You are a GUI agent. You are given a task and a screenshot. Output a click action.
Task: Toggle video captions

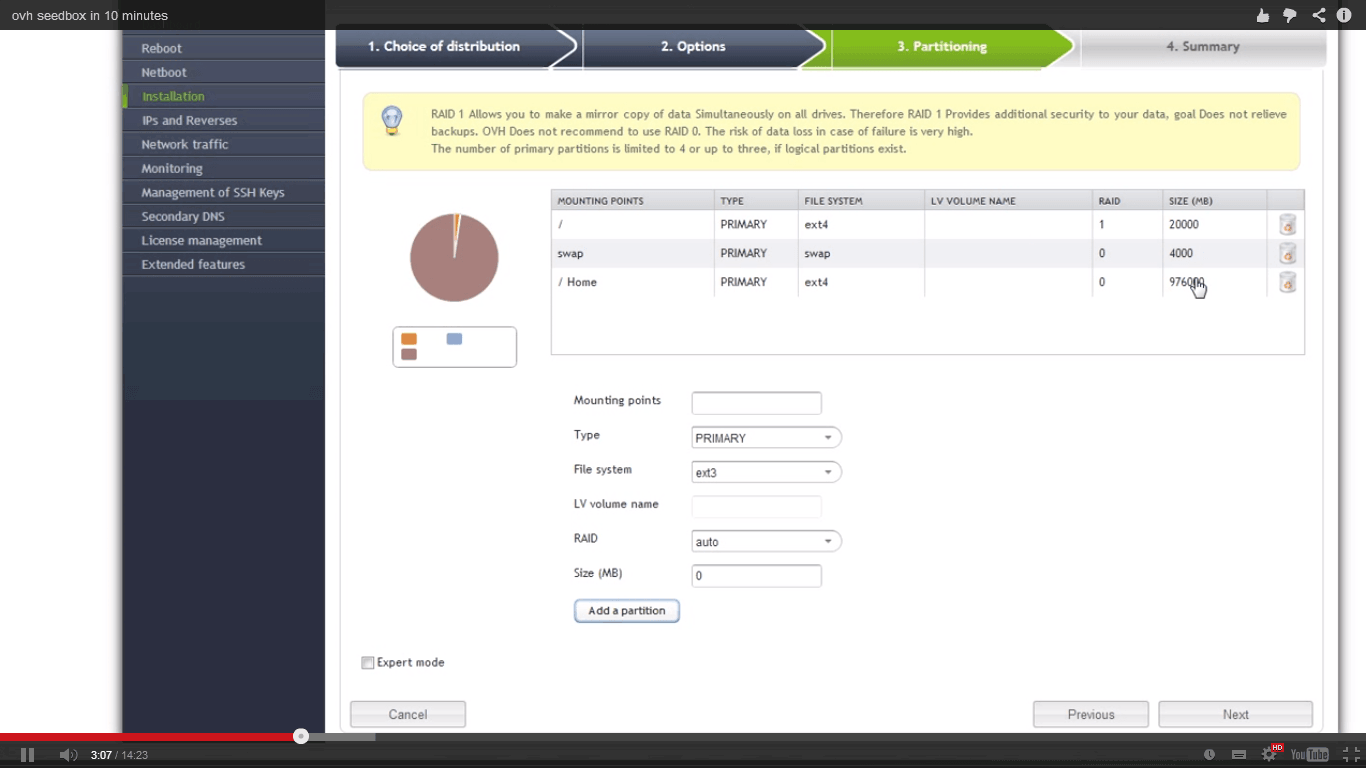pos(1239,755)
